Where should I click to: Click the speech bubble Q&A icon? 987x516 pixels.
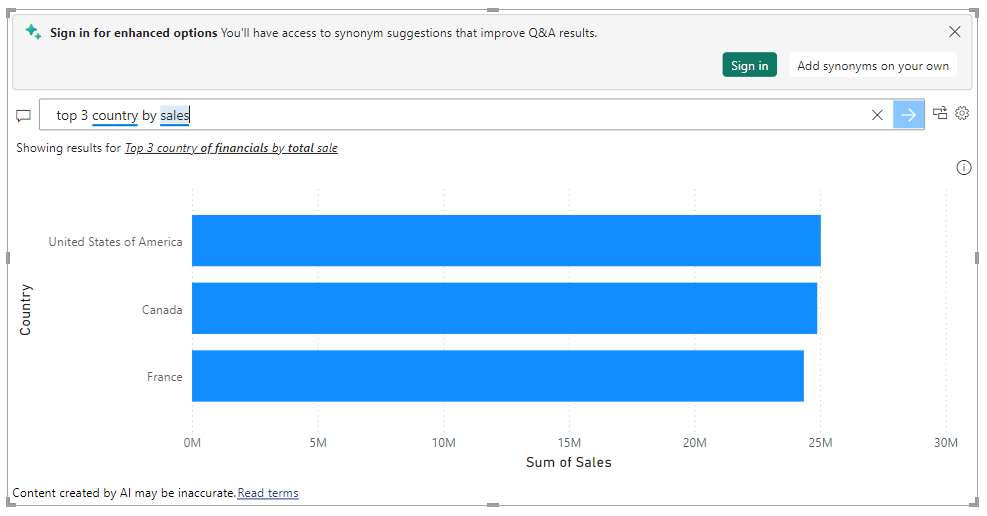[x=23, y=116]
